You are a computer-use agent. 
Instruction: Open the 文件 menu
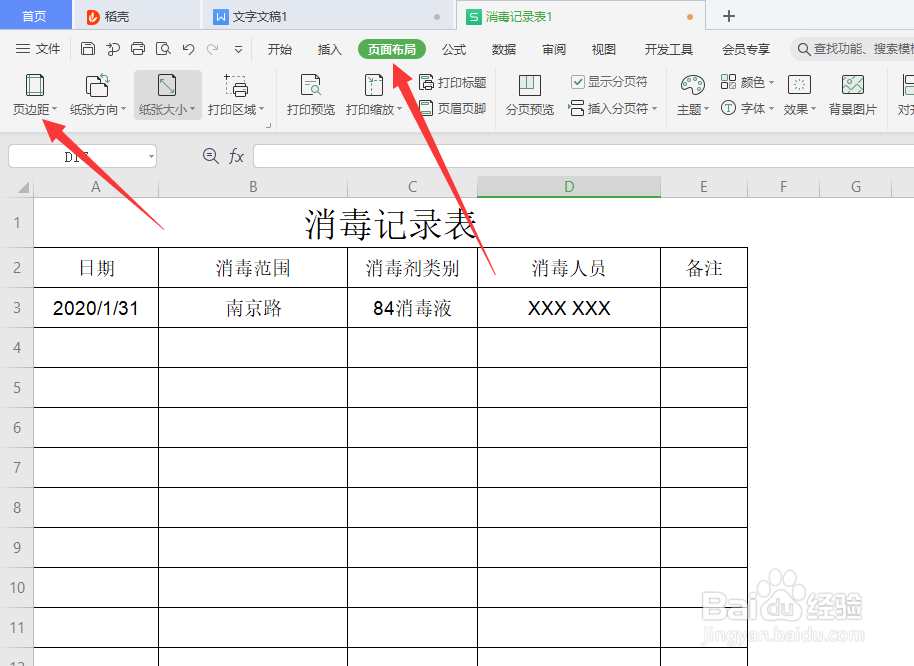point(49,48)
